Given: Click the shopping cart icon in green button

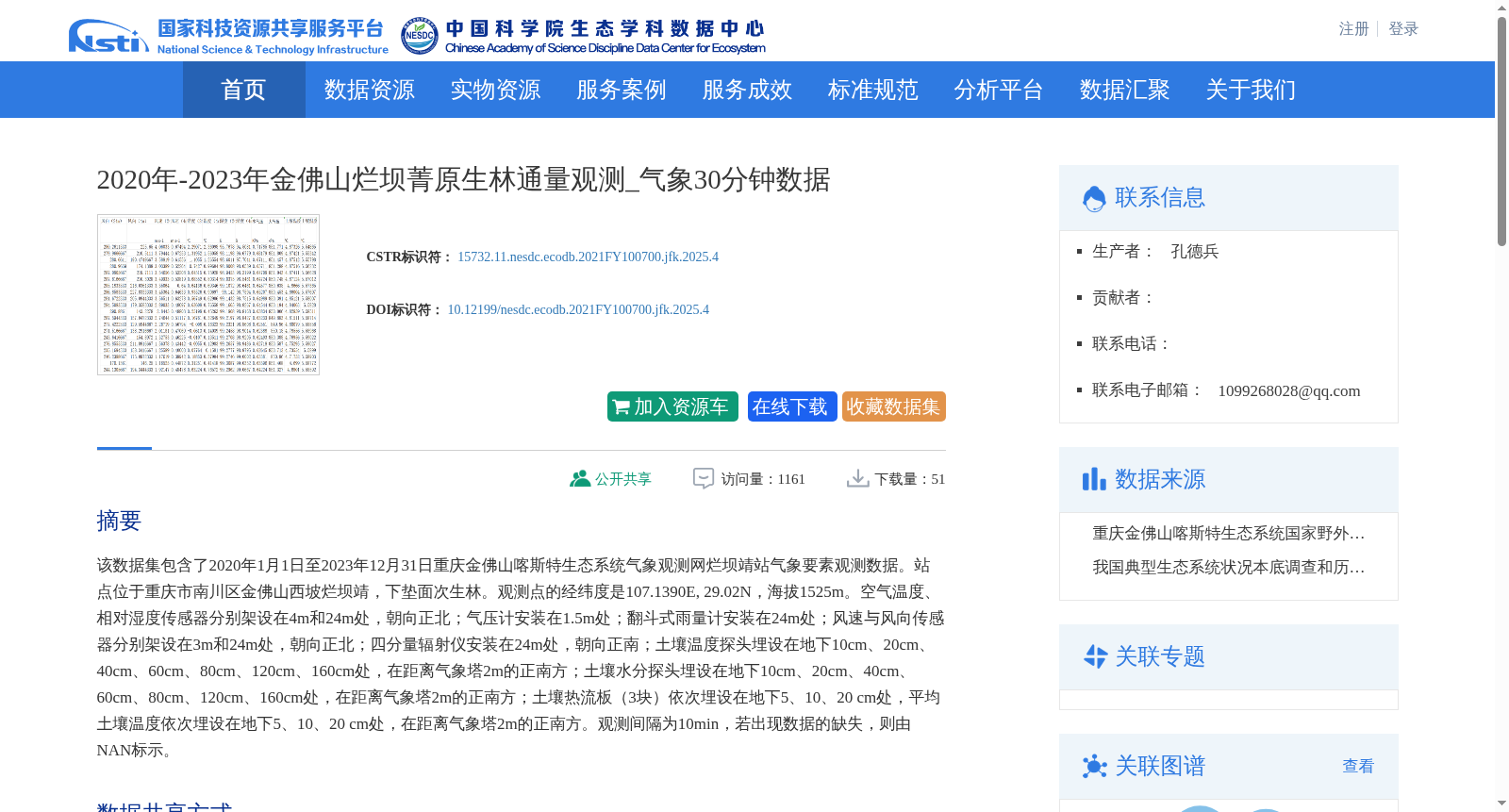Looking at the screenshot, I should 622,407.
